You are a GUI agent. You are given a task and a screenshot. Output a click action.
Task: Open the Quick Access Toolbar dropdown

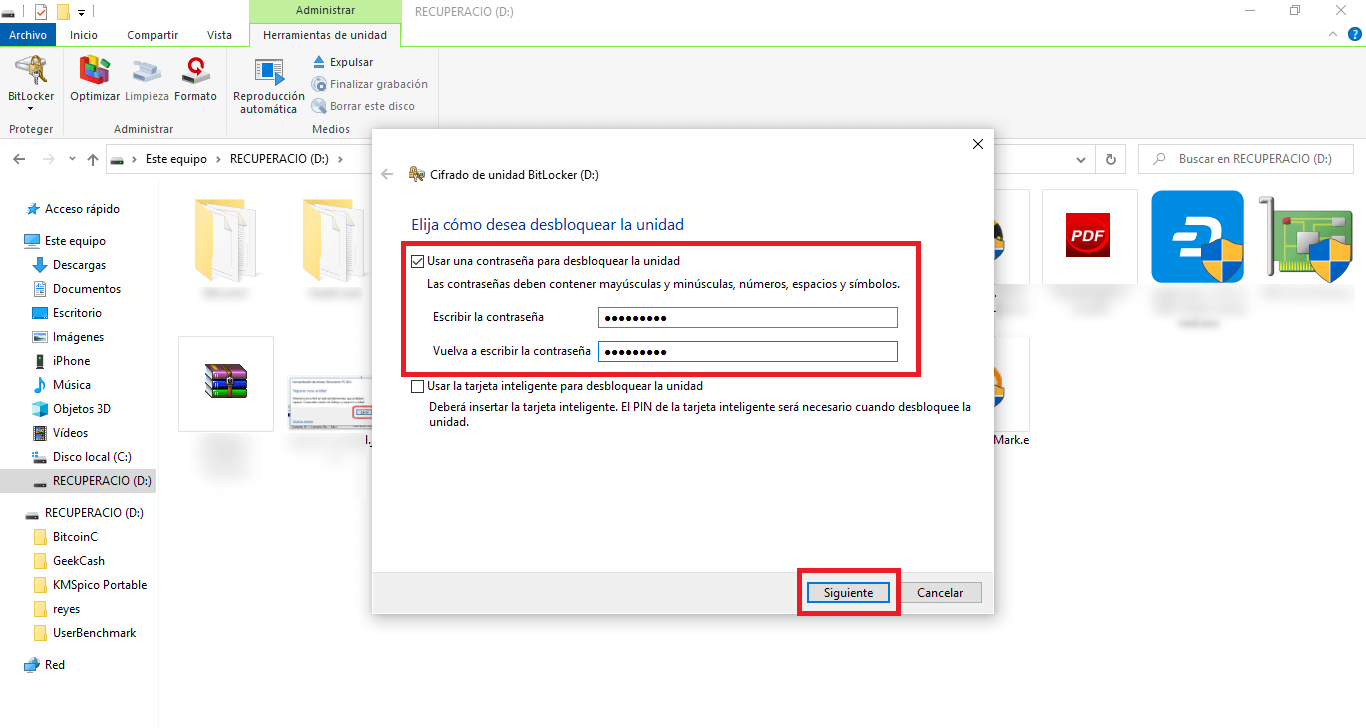coord(81,12)
